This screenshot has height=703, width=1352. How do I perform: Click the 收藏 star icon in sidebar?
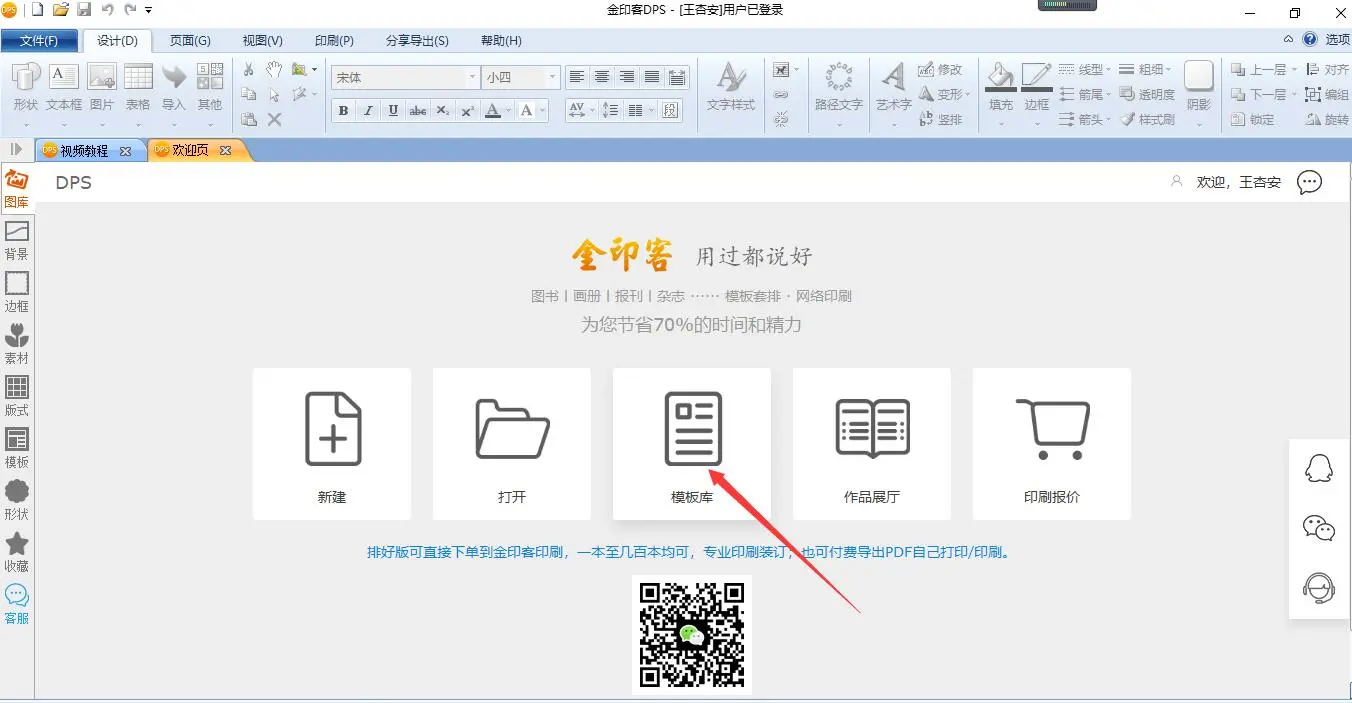pos(17,552)
